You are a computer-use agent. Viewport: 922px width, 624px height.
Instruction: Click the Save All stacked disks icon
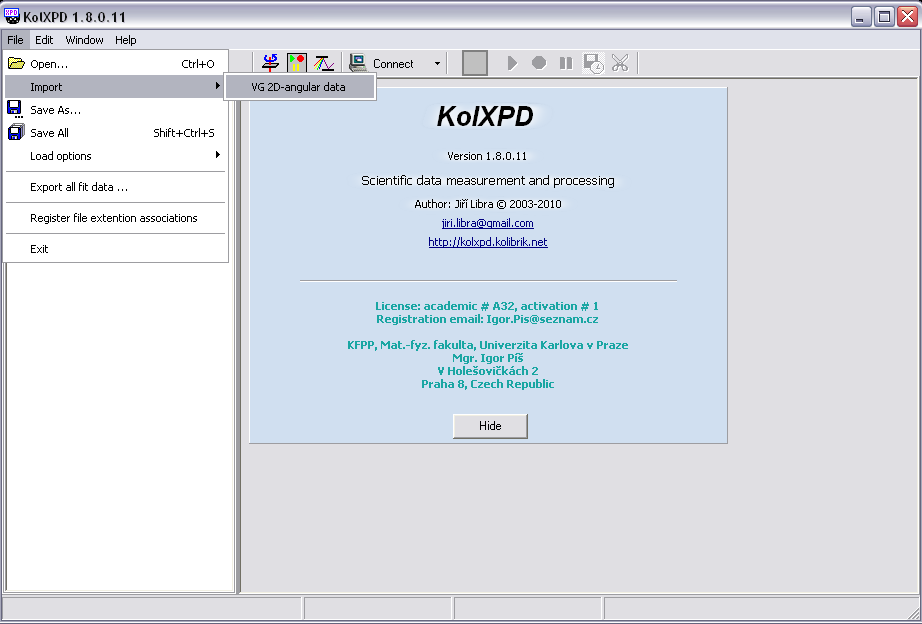(x=16, y=132)
